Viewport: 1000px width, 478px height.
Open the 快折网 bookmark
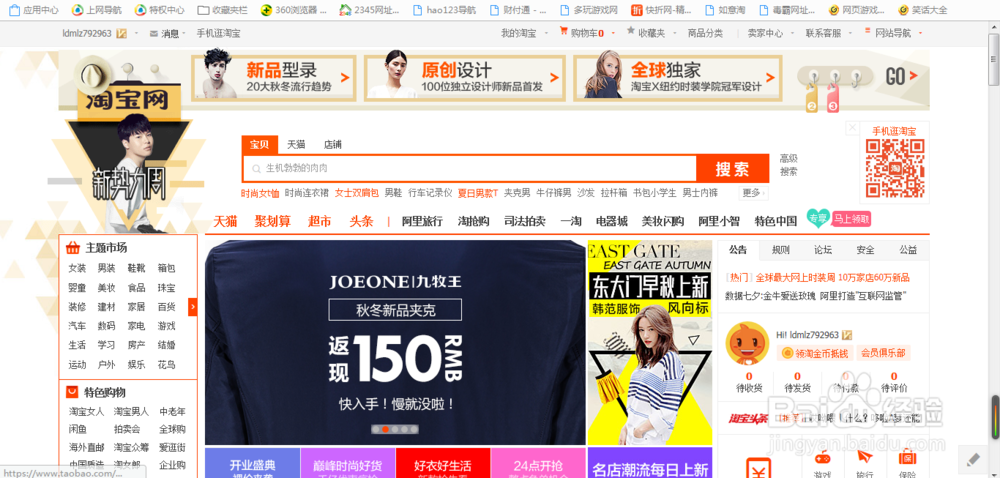(662, 10)
